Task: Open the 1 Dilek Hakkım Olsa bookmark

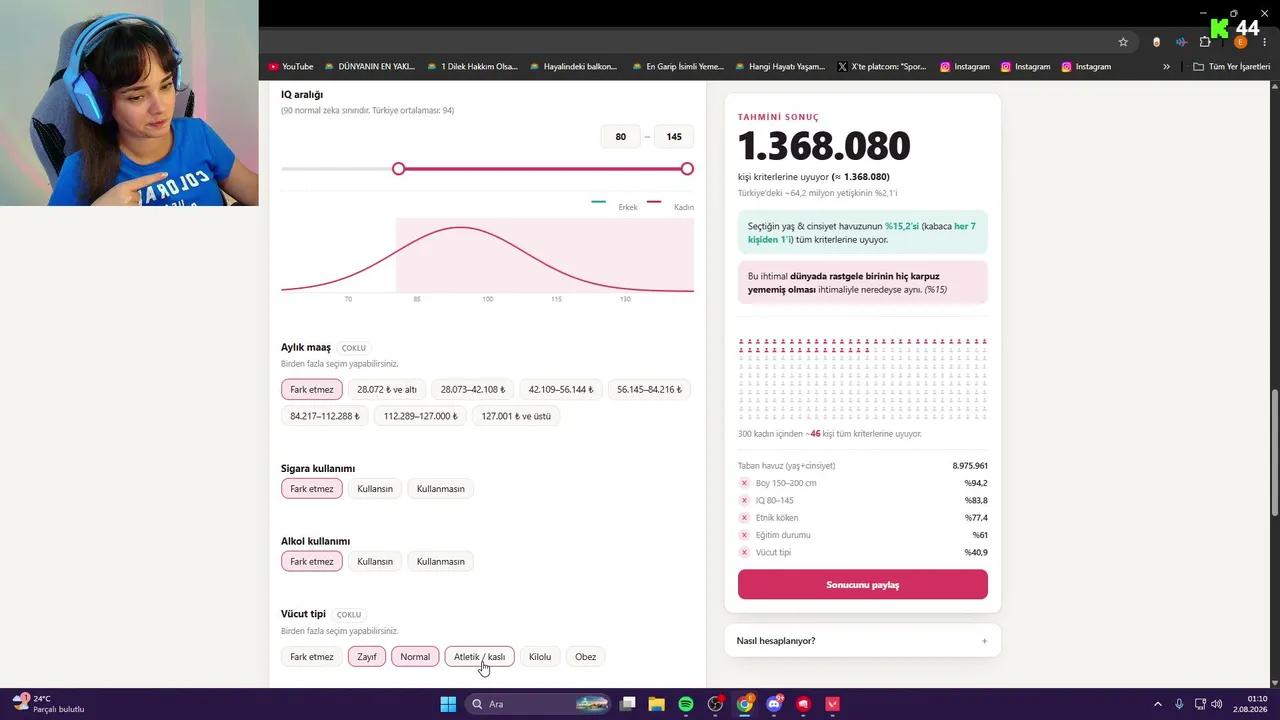Action: coord(472,67)
